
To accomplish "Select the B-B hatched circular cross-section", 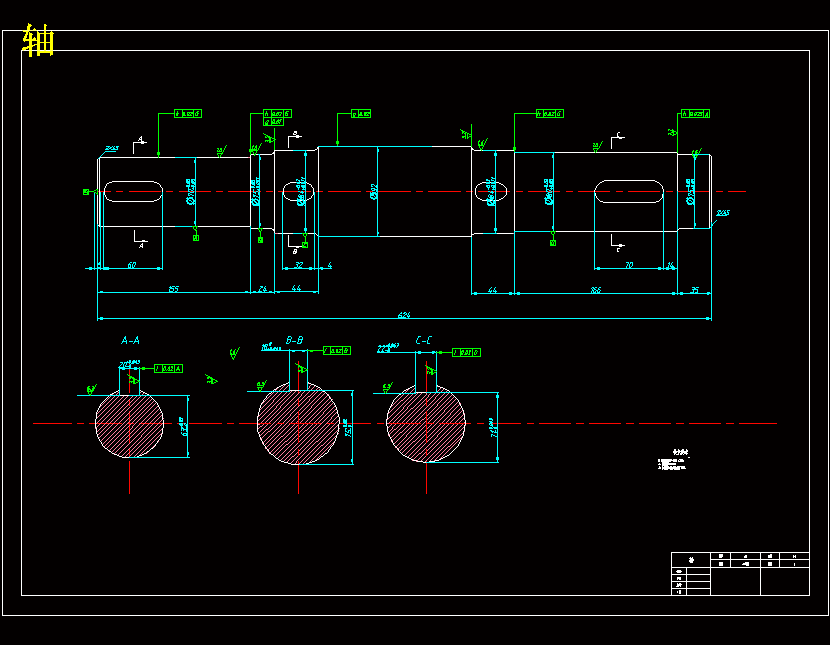I will point(298,423).
